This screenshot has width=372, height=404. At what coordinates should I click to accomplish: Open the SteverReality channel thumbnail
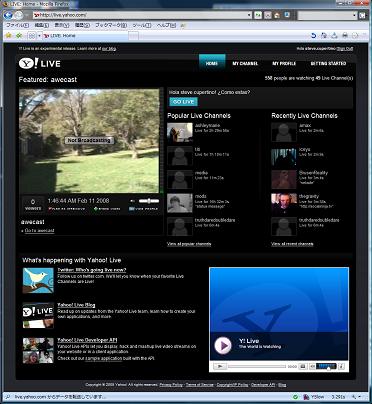[x=284, y=179]
